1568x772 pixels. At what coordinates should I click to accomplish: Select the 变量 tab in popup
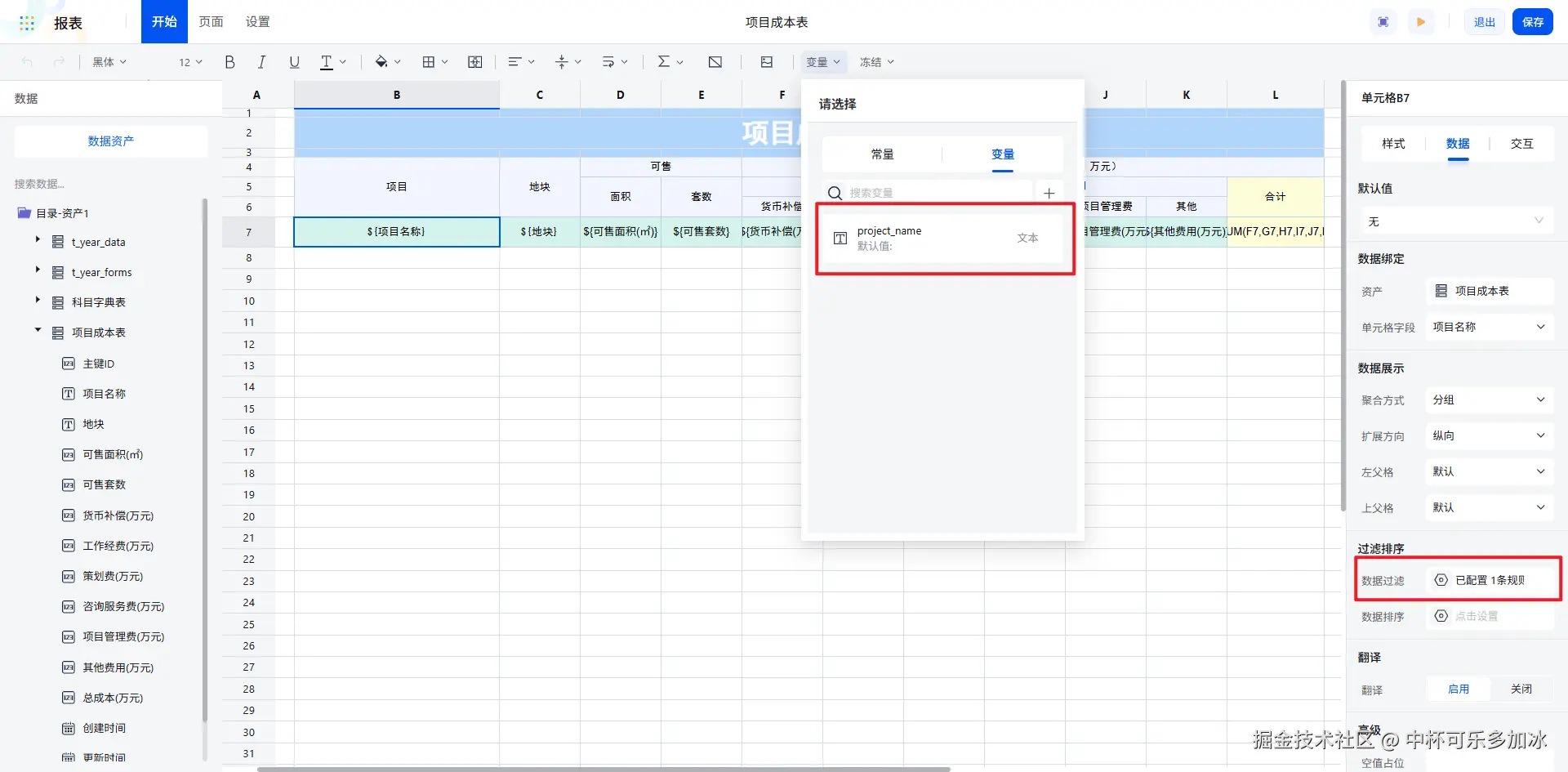[x=1003, y=154]
